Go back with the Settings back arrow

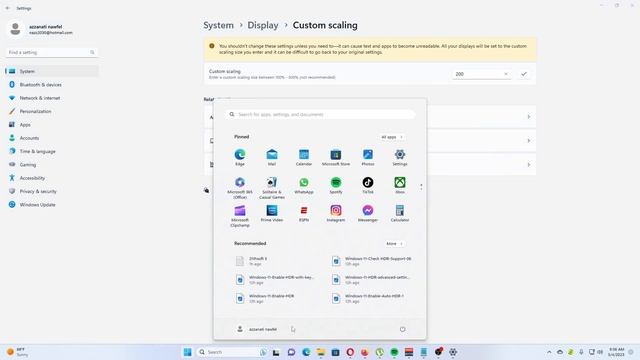click(x=8, y=8)
